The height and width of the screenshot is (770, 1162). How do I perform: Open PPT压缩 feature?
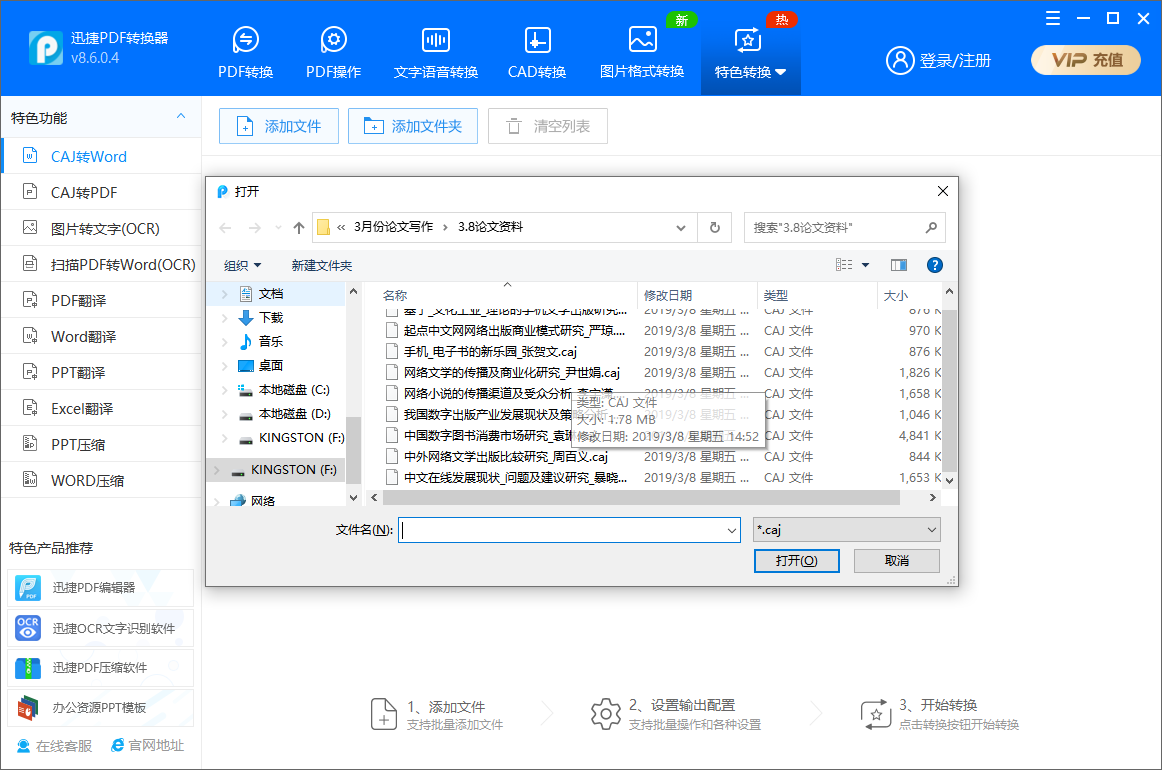[102, 444]
